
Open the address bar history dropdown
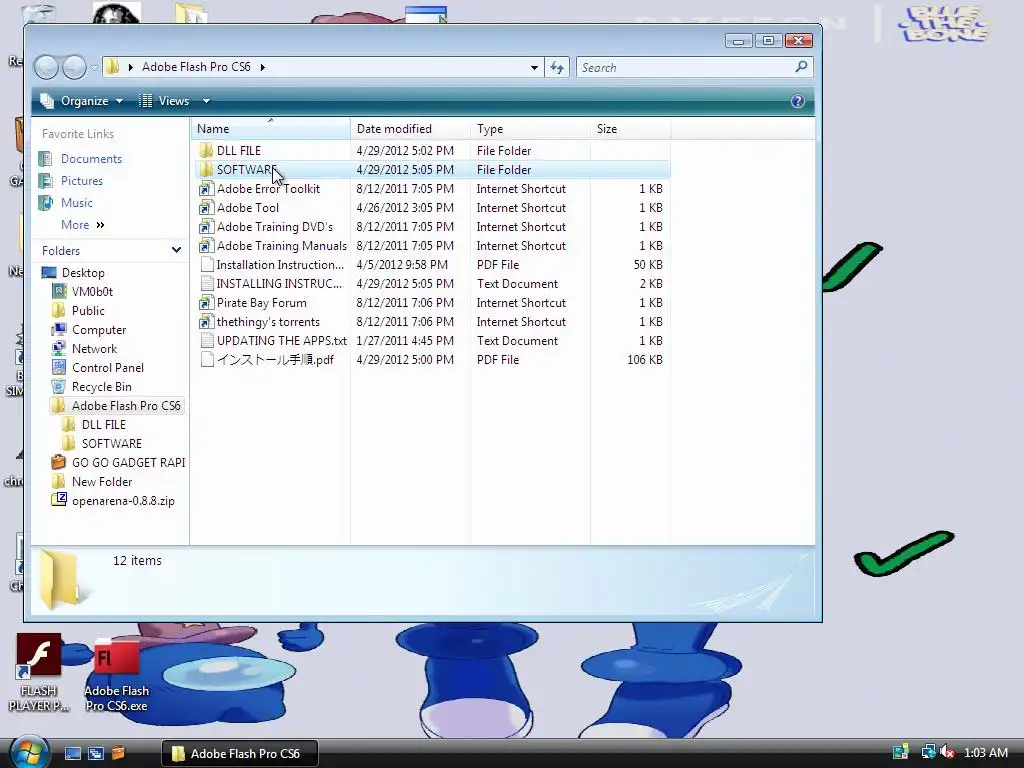[x=534, y=67]
